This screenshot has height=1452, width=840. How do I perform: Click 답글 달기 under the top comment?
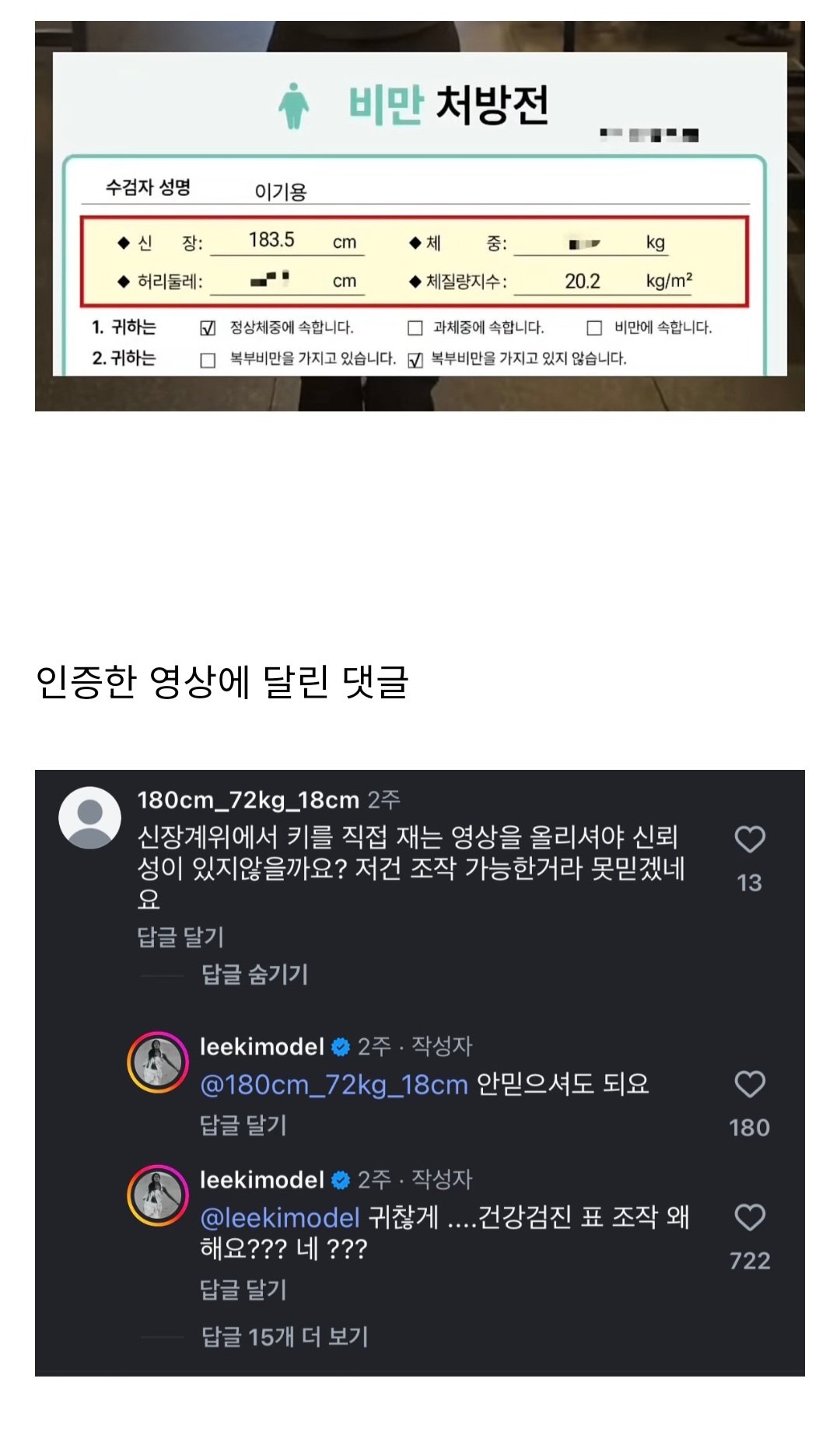point(180,936)
